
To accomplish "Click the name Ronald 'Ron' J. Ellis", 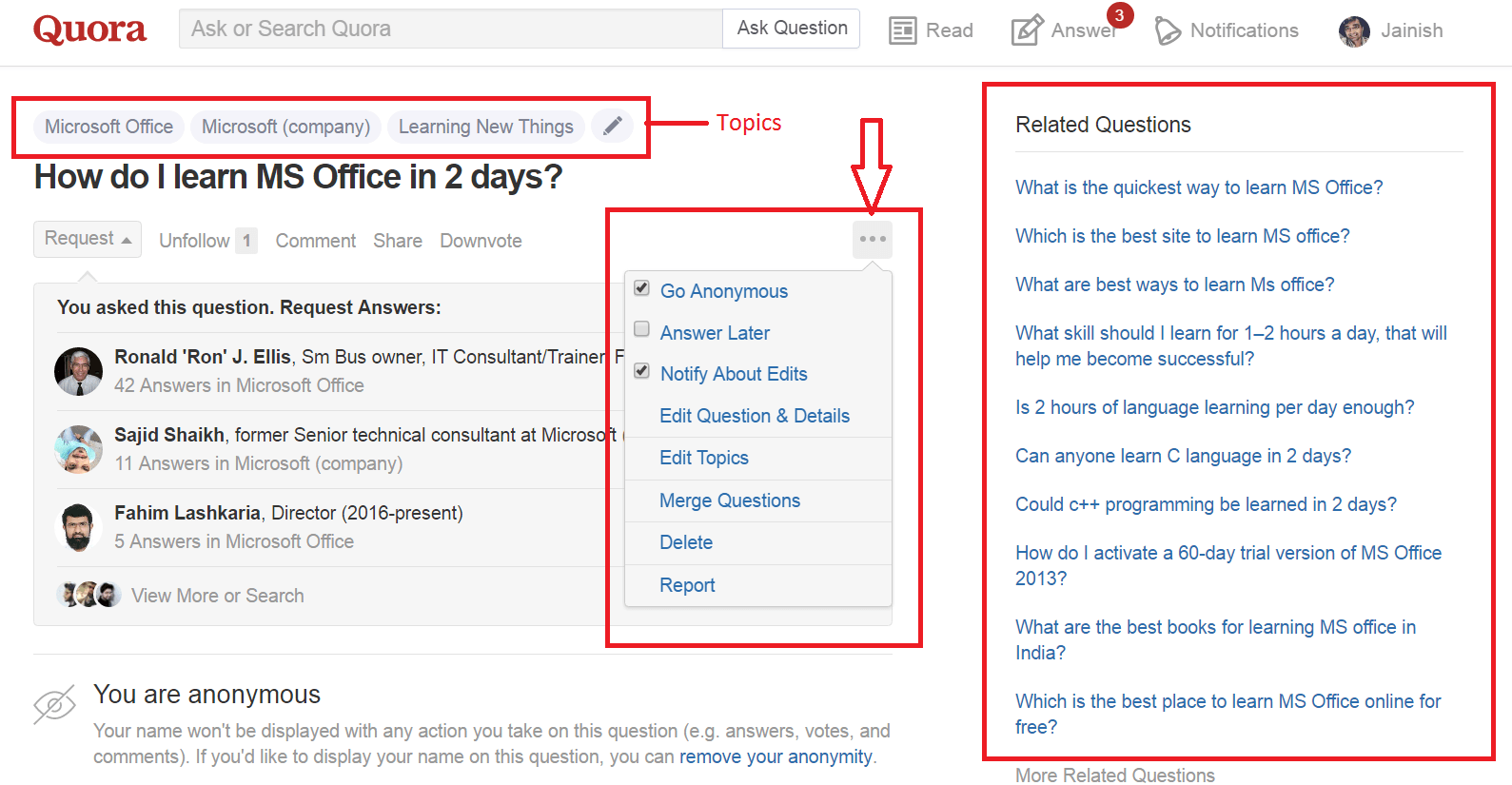I will [203, 357].
